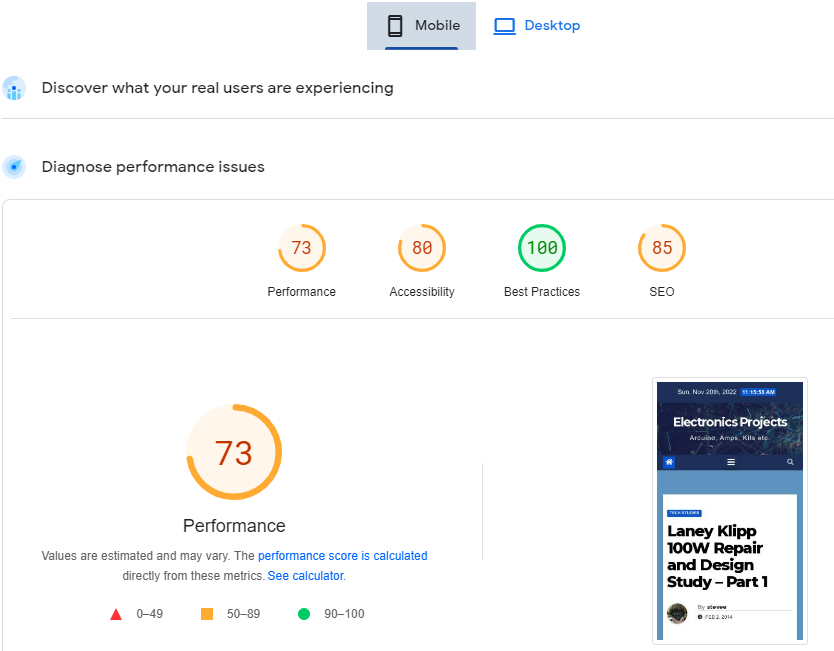Click the hamburger menu icon in the screenshot
This screenshot has height=651, width=834.
[x=730, y=462]
